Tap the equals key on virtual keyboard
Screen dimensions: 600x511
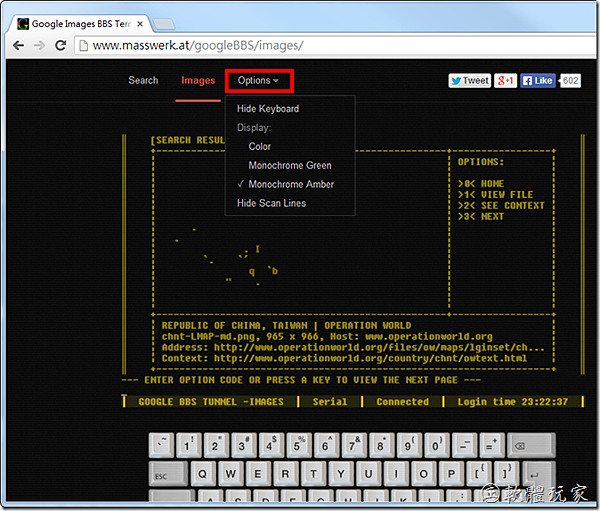[492, 445]
